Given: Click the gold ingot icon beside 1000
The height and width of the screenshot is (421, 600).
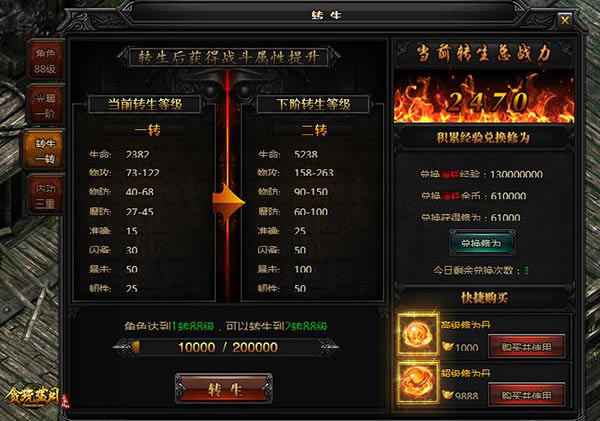Looking at the screenshot, I should pyautogui.click(x=448, y=346).
